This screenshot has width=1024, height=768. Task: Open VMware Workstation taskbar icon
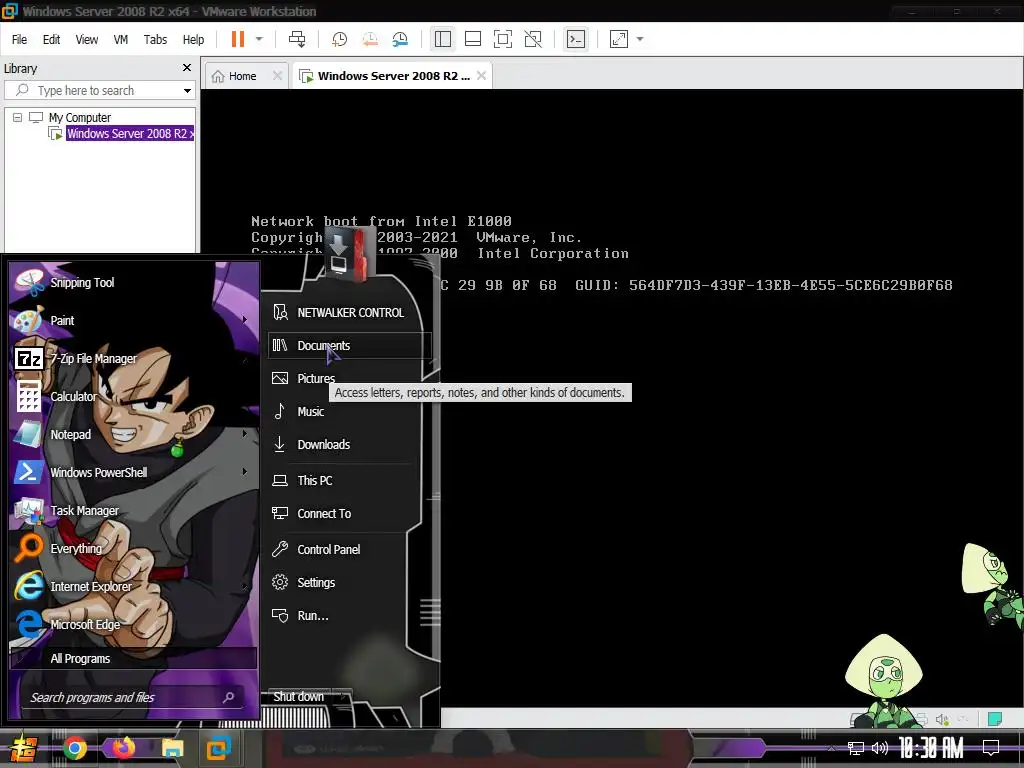pyautogui.click(x=219, y=748)
